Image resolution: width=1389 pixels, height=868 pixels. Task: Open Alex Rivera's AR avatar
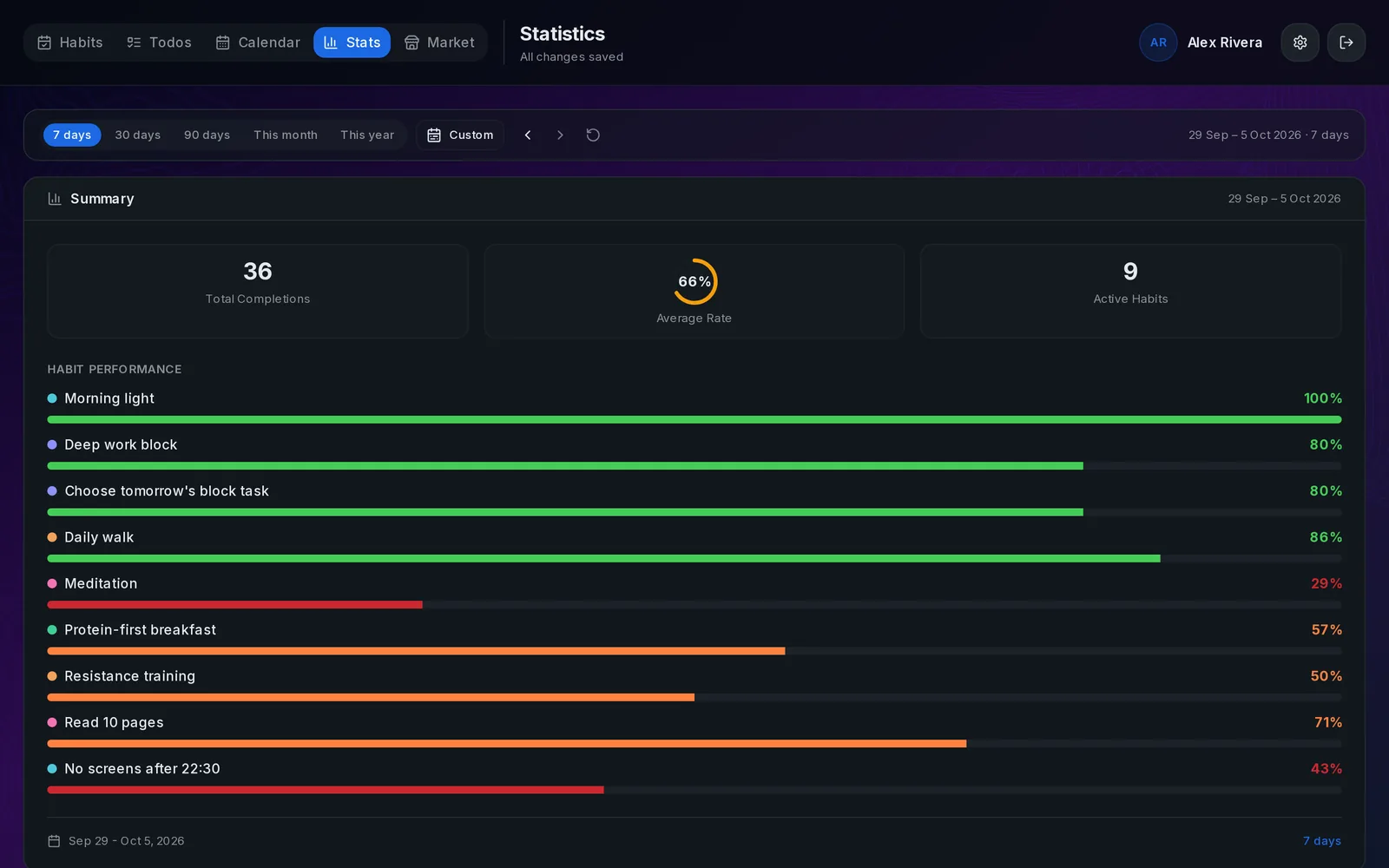[1158, 43]
